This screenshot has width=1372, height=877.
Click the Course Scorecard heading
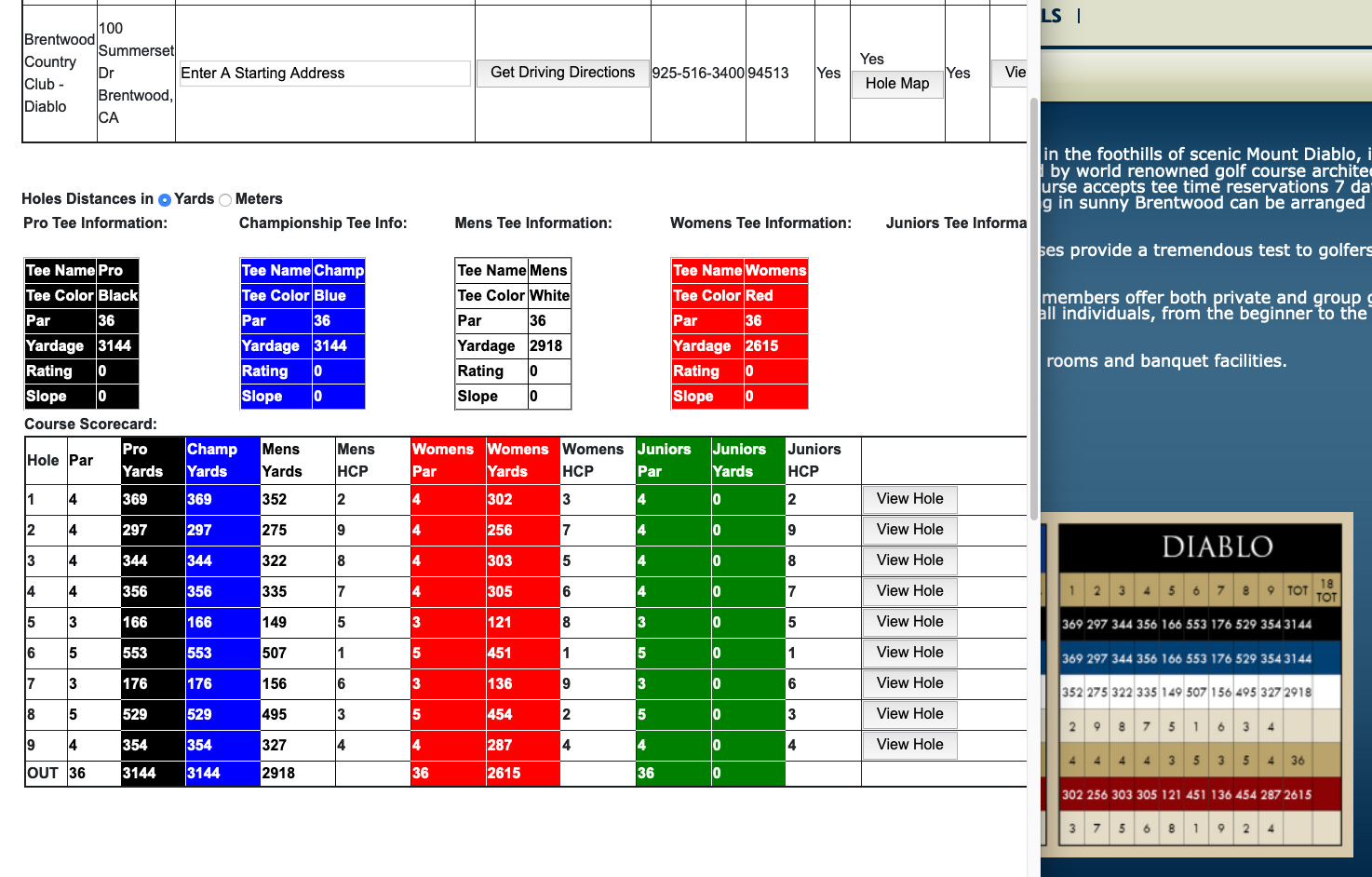[x=90, y=425]
